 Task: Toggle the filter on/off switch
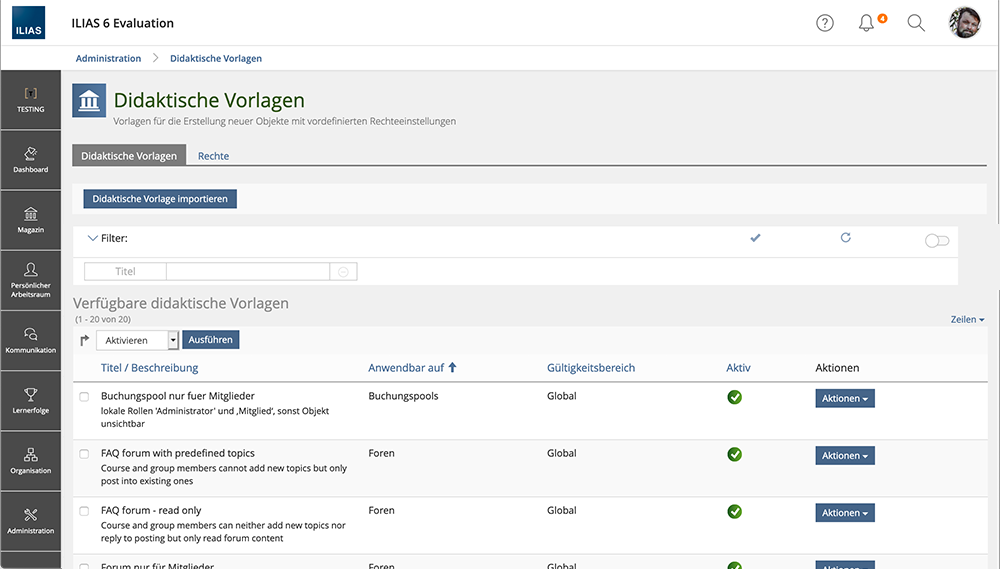point(936,241)
